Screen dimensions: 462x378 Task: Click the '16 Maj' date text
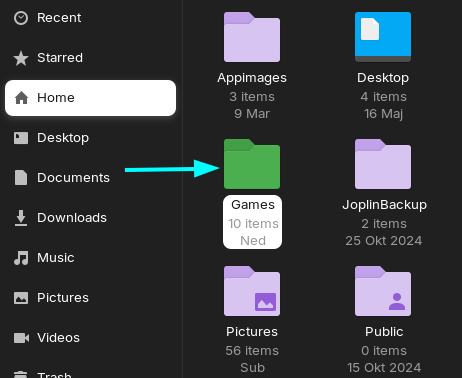pos(383,114)
